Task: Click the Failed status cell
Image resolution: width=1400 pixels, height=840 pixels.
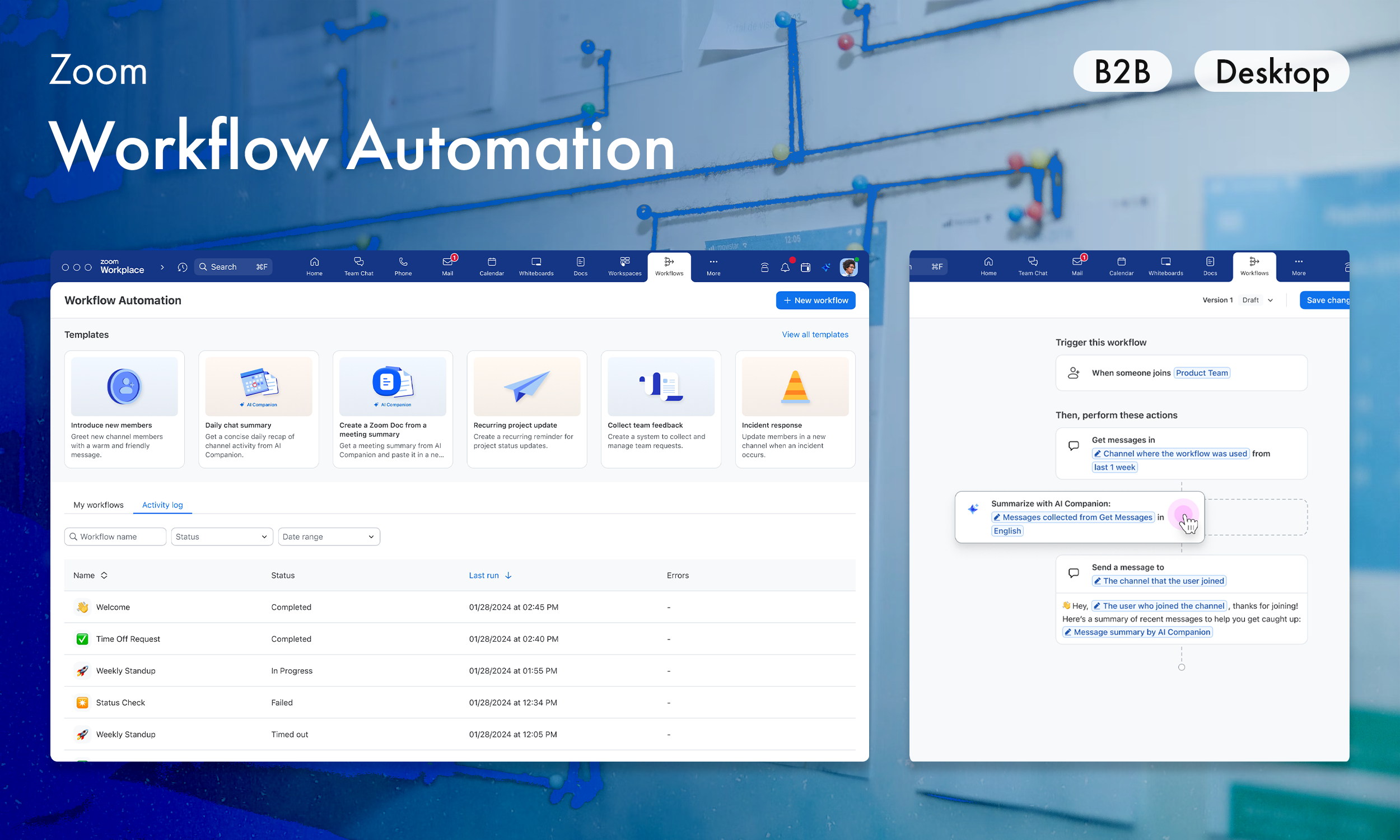Action: (x=282, y=702)
